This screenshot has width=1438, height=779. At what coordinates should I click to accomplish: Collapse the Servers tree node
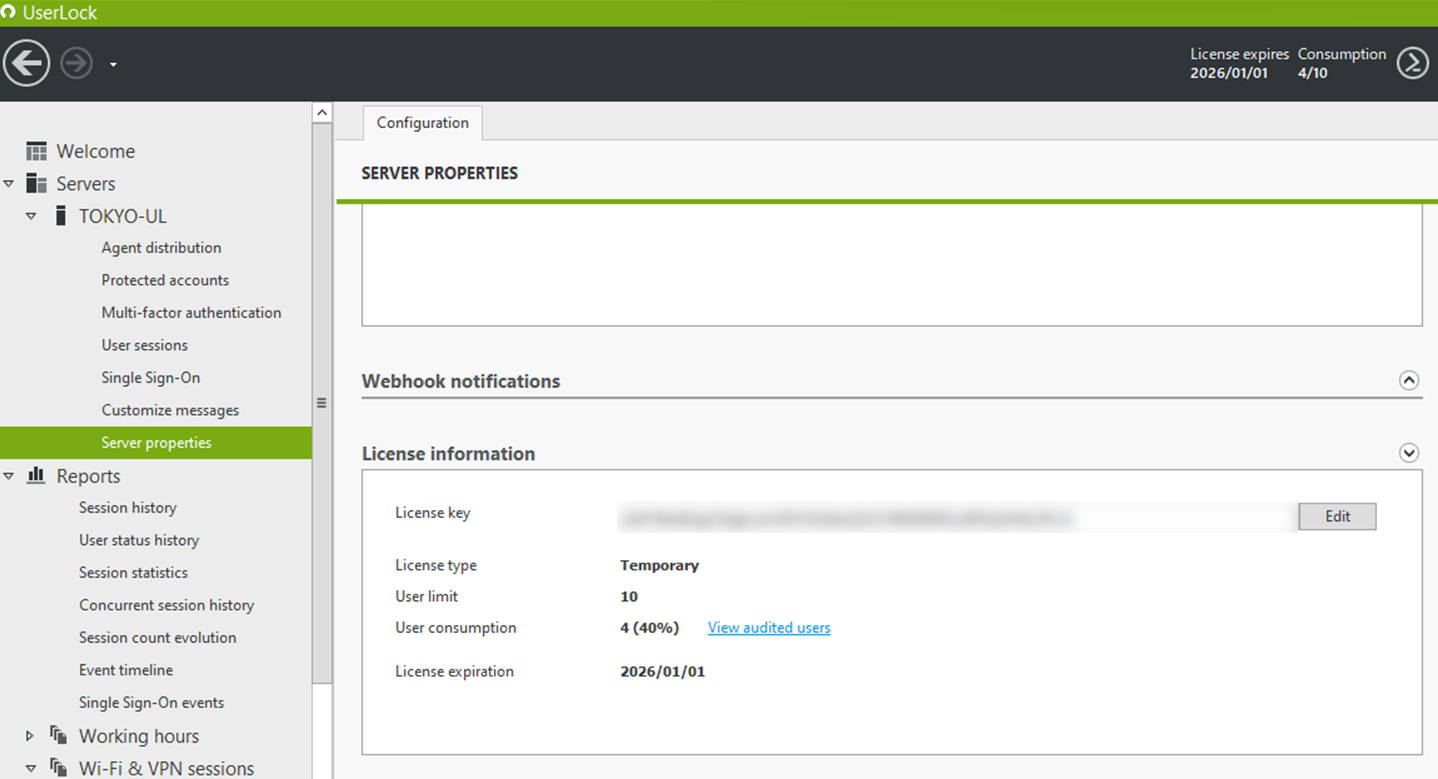pyautogui.click(x=9, y=184)
